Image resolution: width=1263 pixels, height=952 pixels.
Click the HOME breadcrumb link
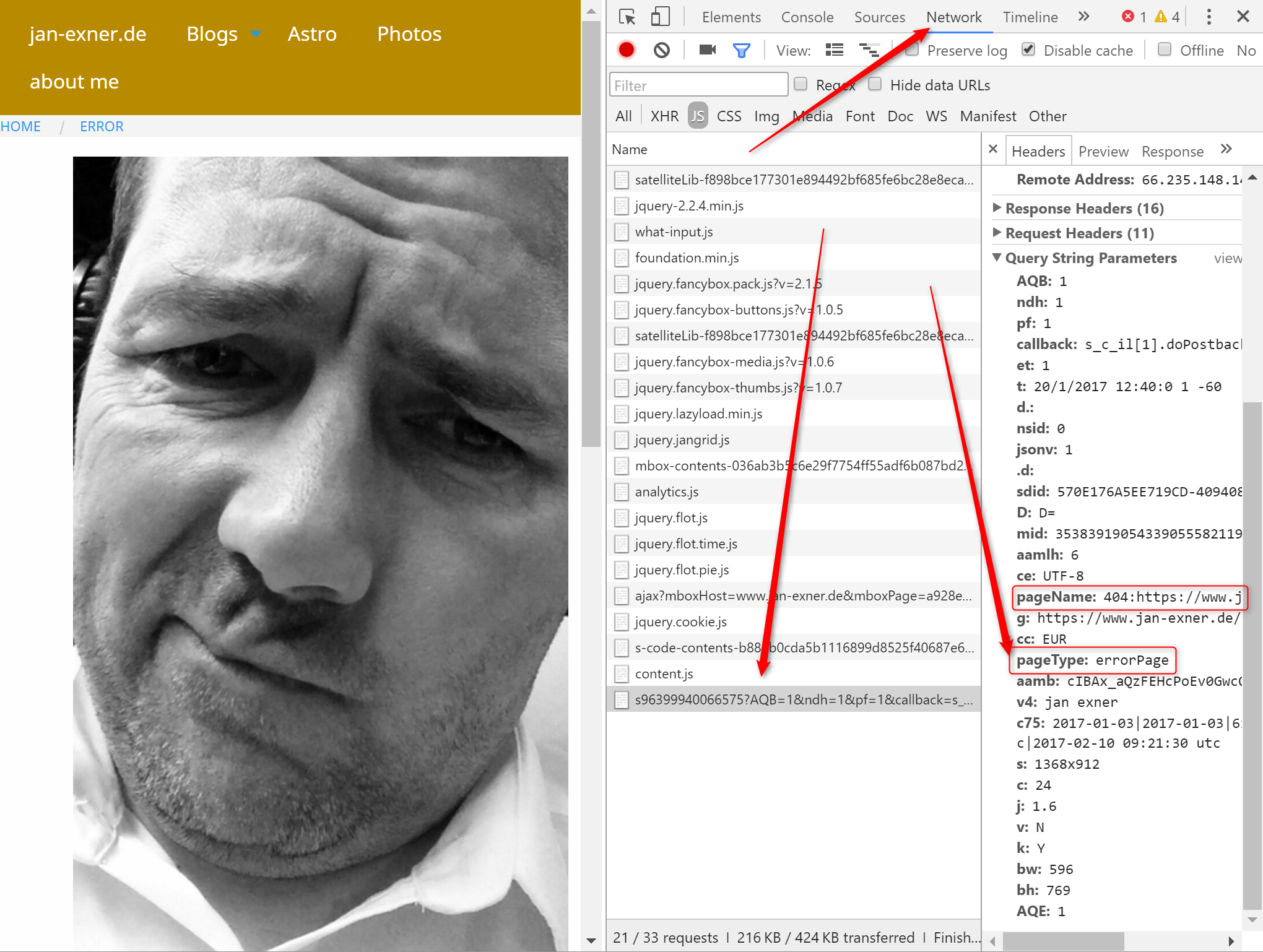click(x=20, y=126)
